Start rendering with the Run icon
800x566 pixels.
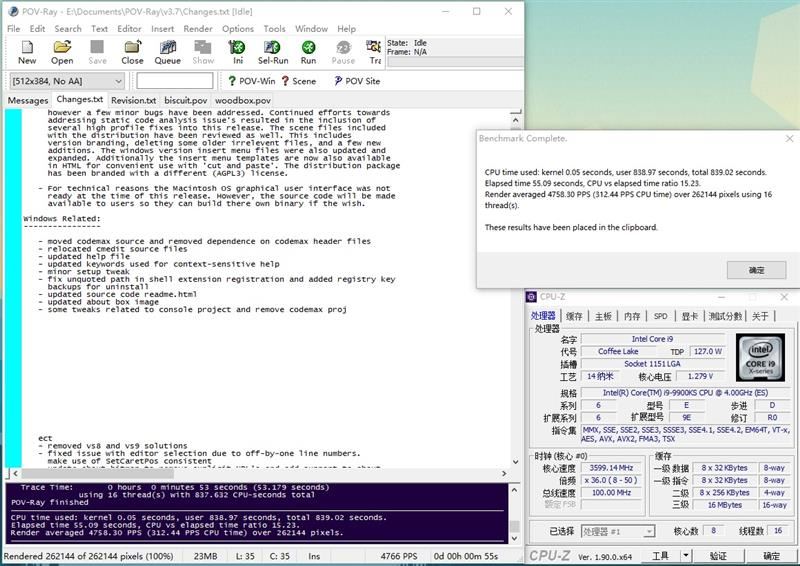tap(308, 53)
